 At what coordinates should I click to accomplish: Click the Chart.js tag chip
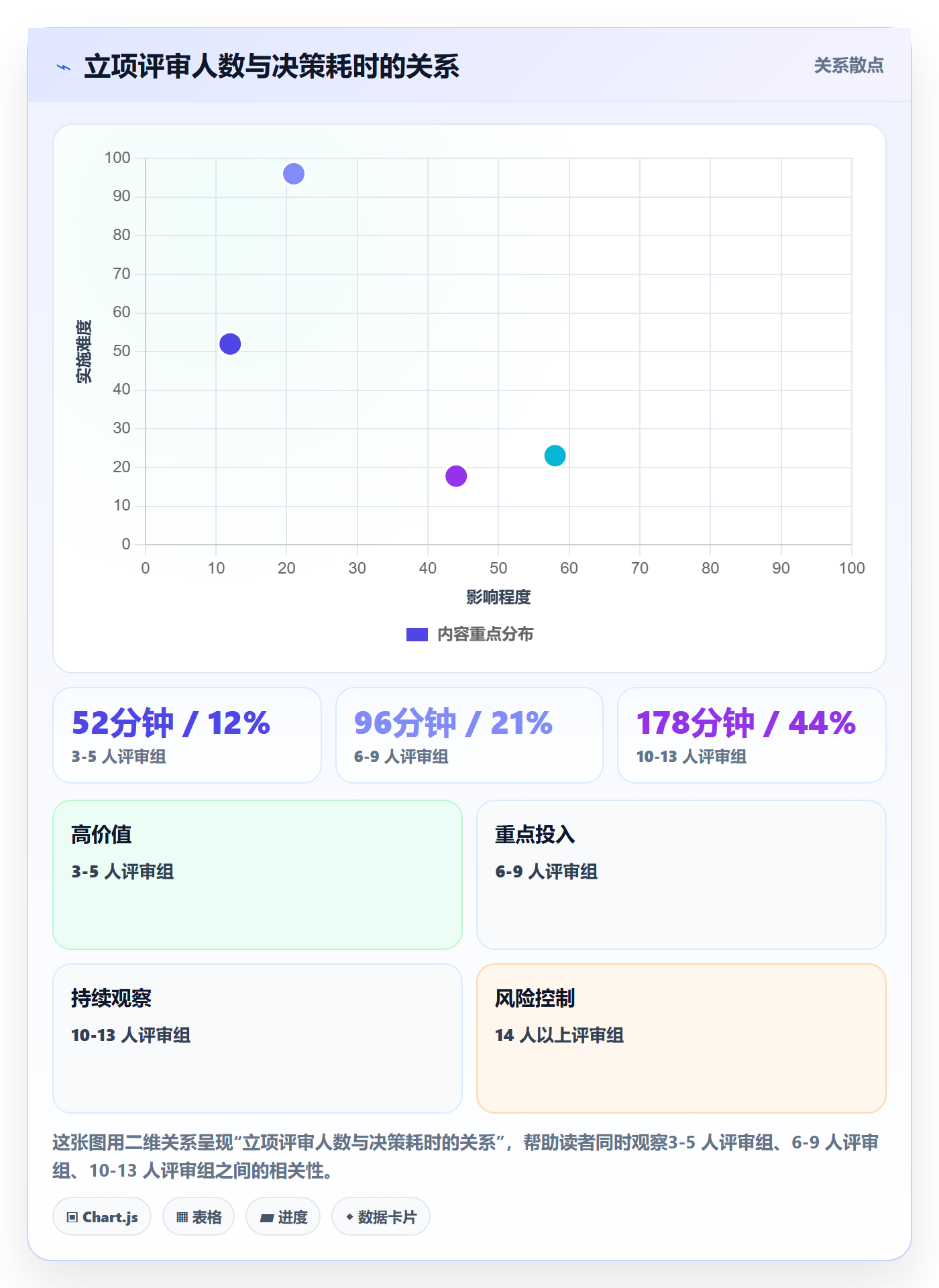(x=102, y=1217)
